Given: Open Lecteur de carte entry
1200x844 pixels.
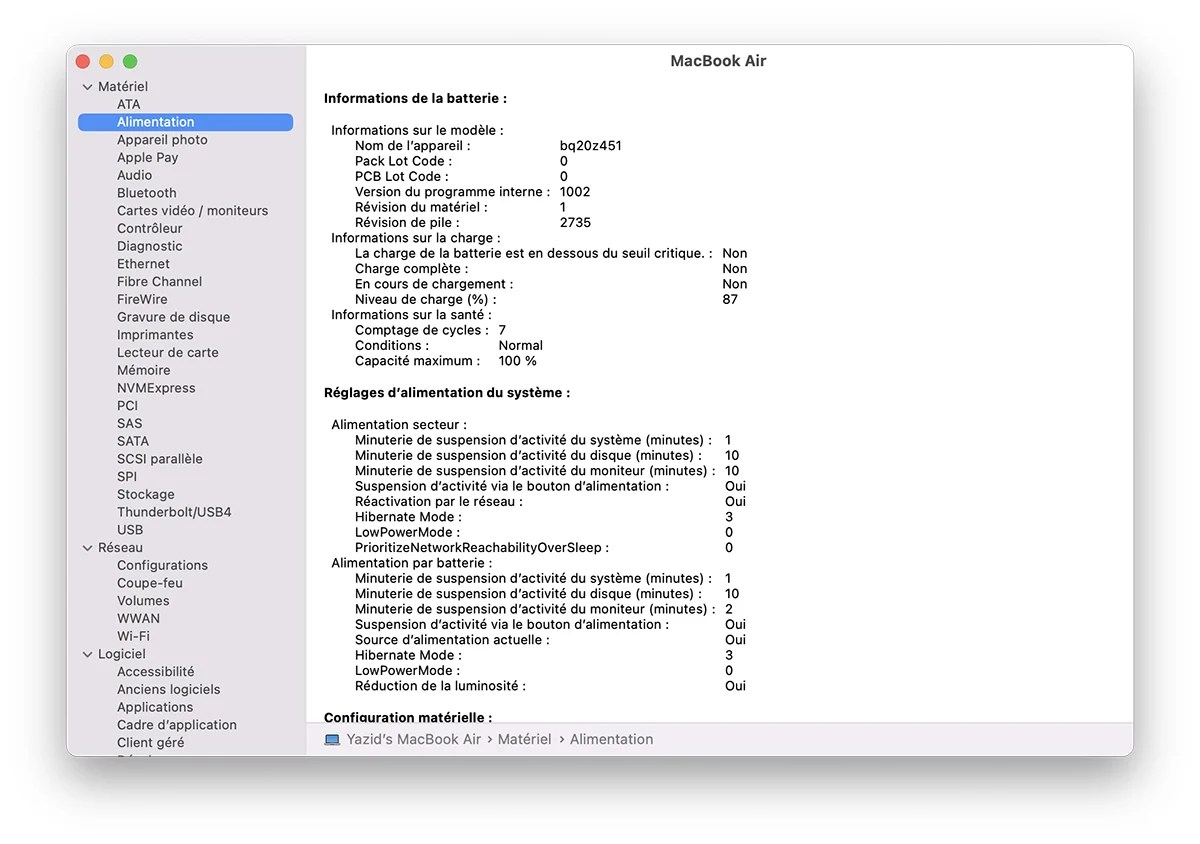Looking at the screenshot, I should [x=167, y=353].
